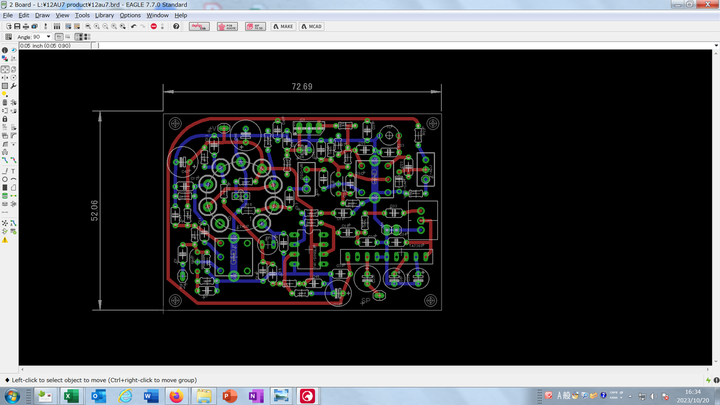Open the Draw menu
720x405 pixels.
point(42,15)
